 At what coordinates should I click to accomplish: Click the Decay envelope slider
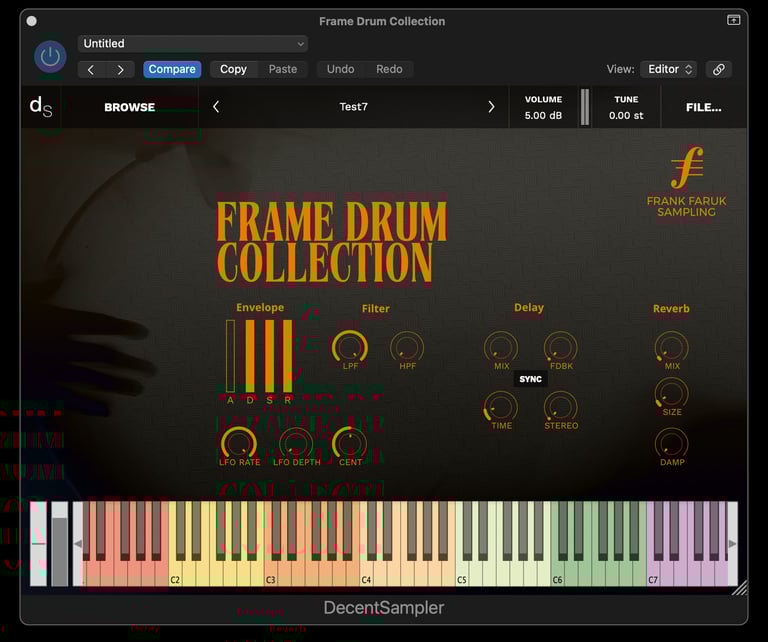pos(250,356)
